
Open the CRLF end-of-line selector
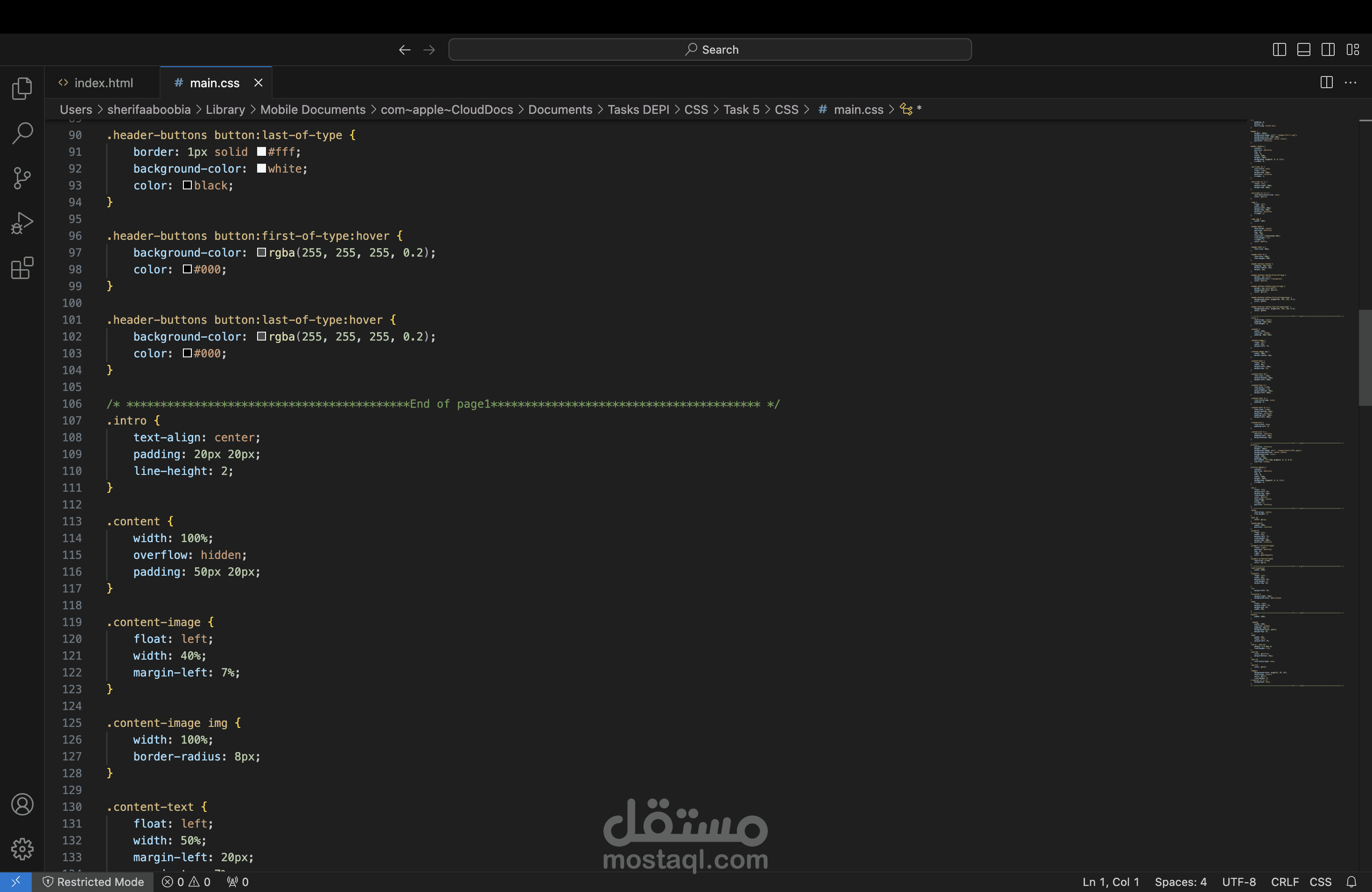1284,882
